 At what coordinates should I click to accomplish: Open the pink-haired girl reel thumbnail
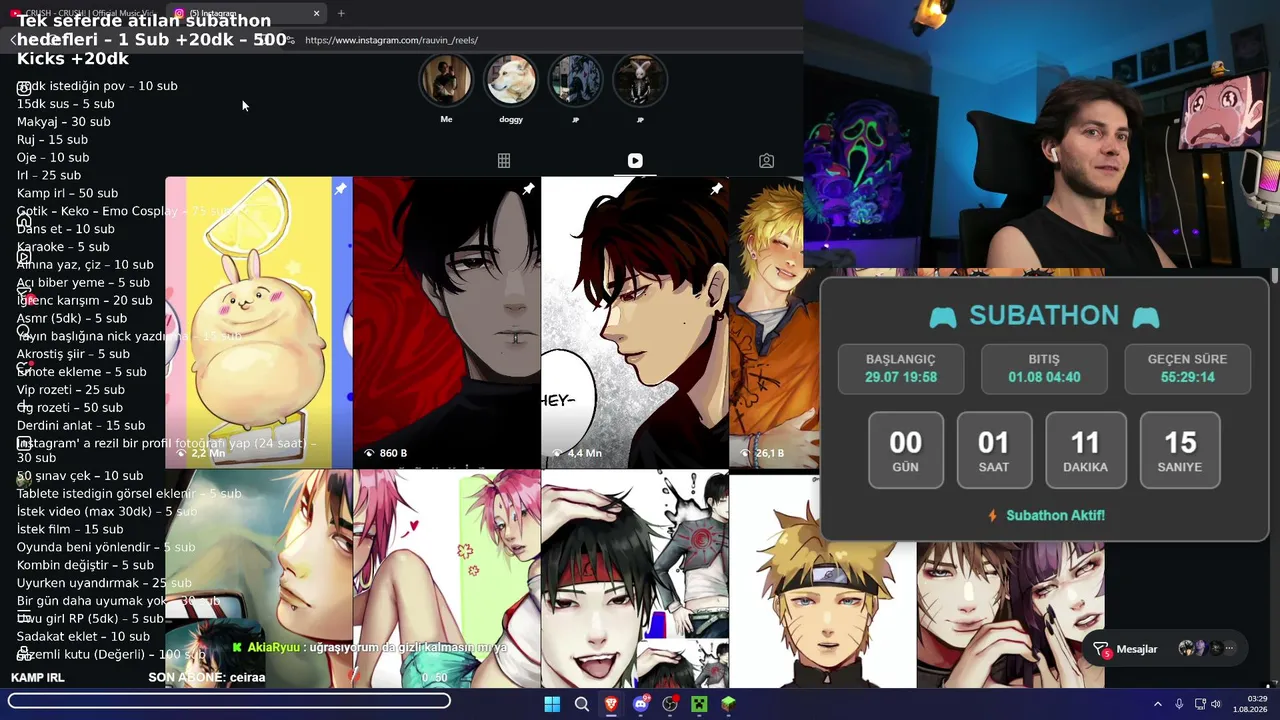pyautogui.click(x=447, y=579)
